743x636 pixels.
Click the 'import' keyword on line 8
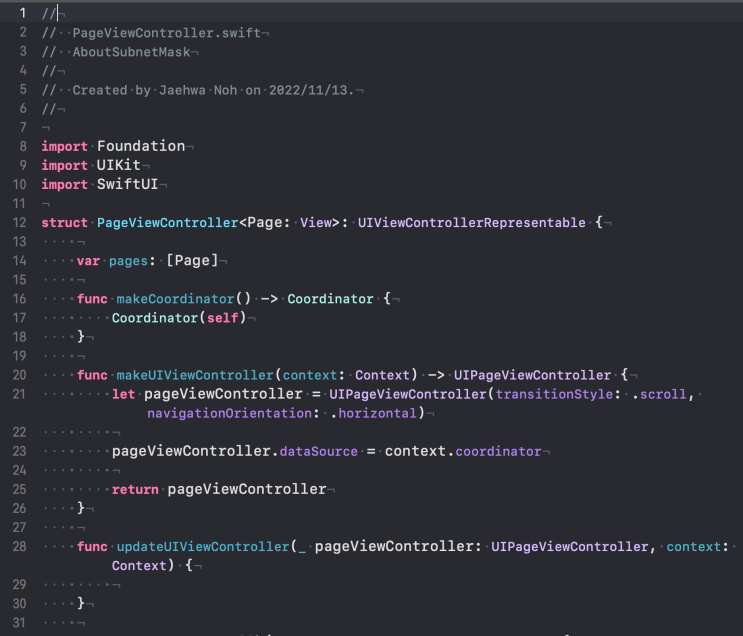pos(64,146)
